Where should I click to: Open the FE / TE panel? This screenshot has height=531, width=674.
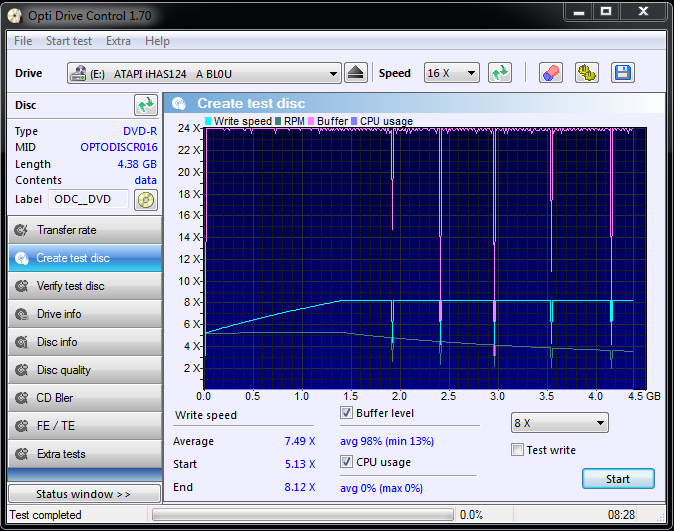point(85,426)
